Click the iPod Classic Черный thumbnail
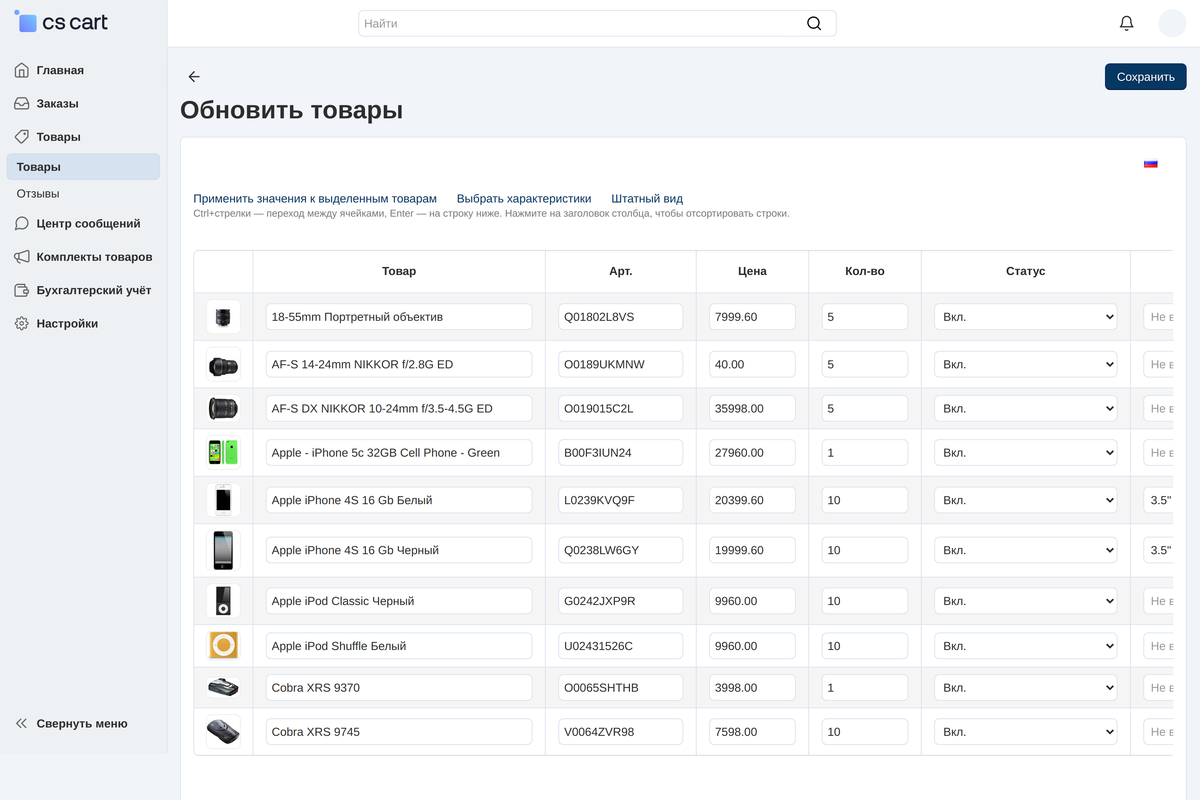 223,601
